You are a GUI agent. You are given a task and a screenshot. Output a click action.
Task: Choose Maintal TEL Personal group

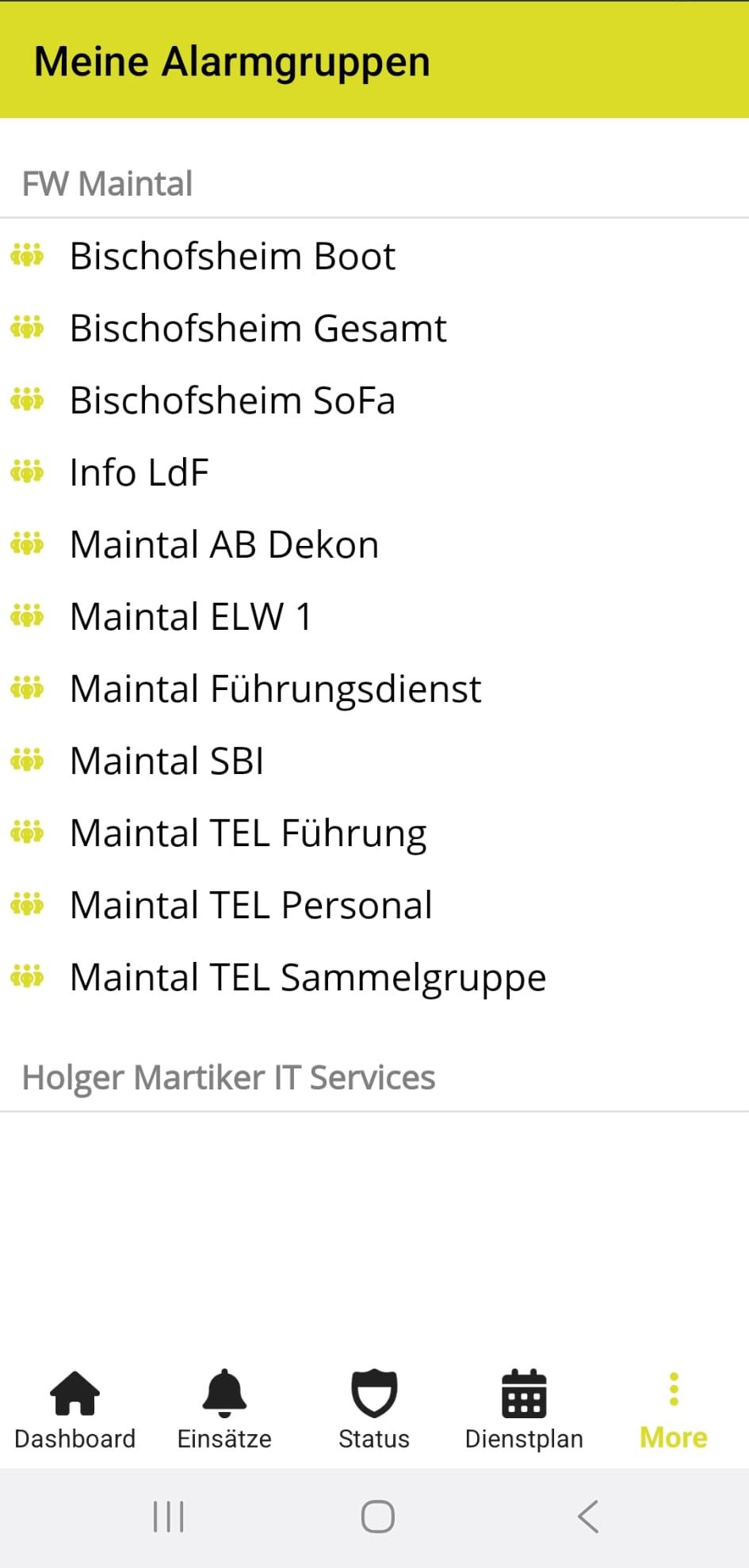click(250, 905)
